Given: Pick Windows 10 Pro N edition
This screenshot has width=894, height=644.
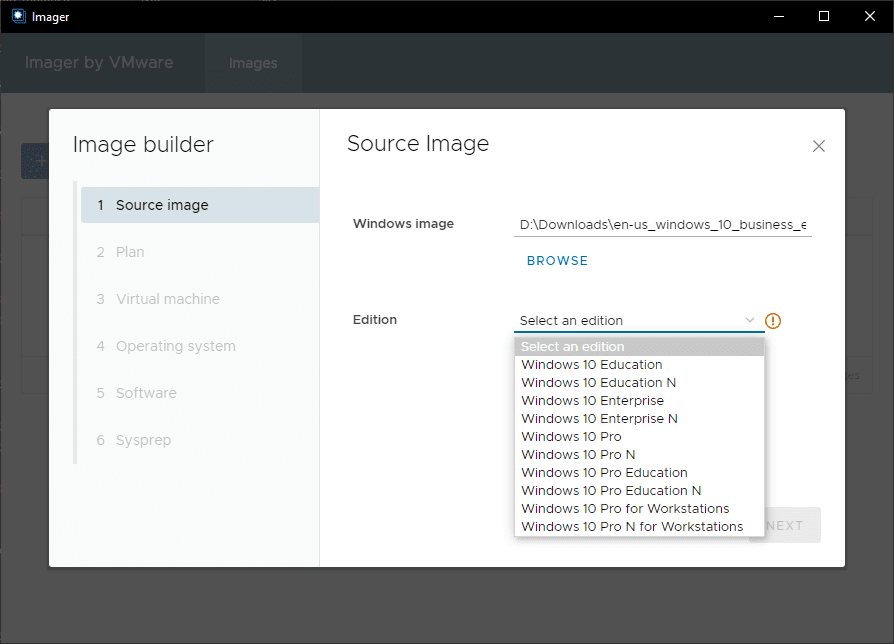Looking at the screenshot, I should pos(578,455).
